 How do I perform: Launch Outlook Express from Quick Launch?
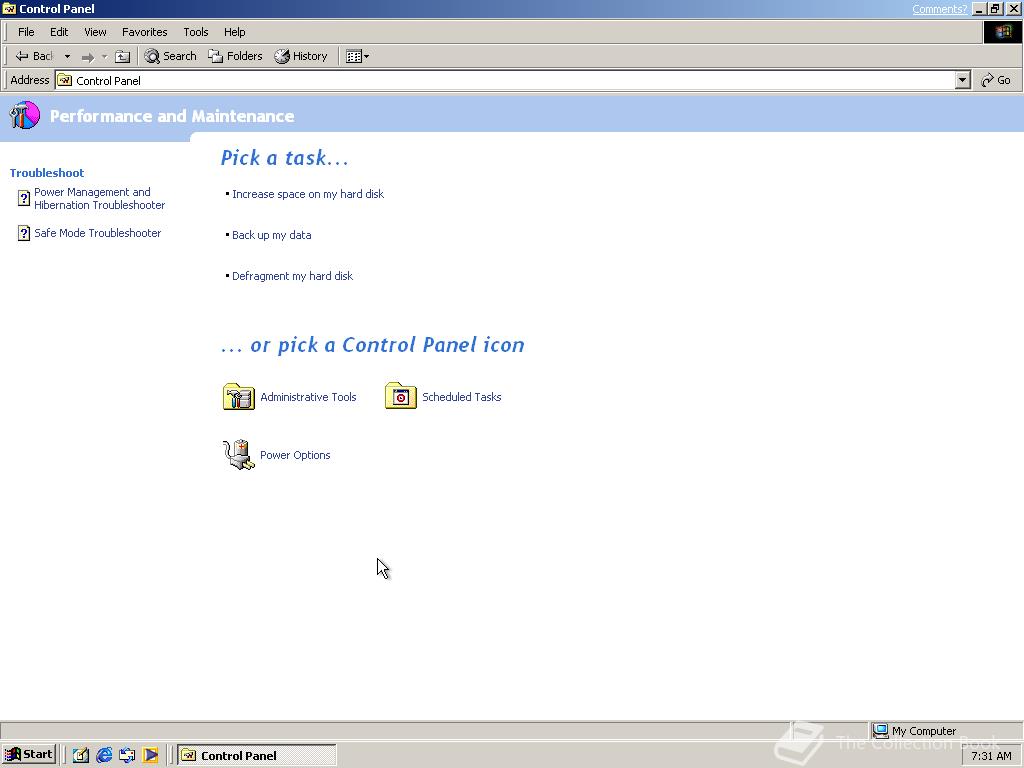[x=127, y=756]
